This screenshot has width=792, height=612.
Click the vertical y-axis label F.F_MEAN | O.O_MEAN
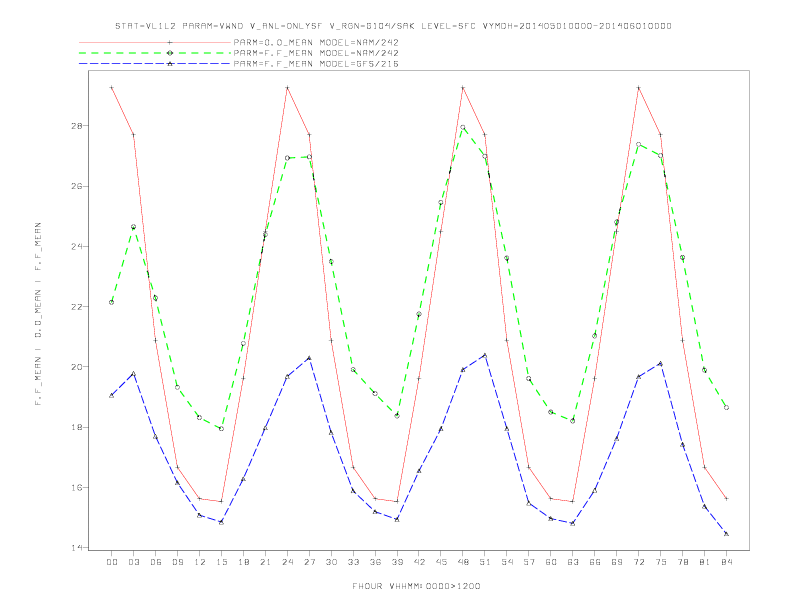pos(38,314)
